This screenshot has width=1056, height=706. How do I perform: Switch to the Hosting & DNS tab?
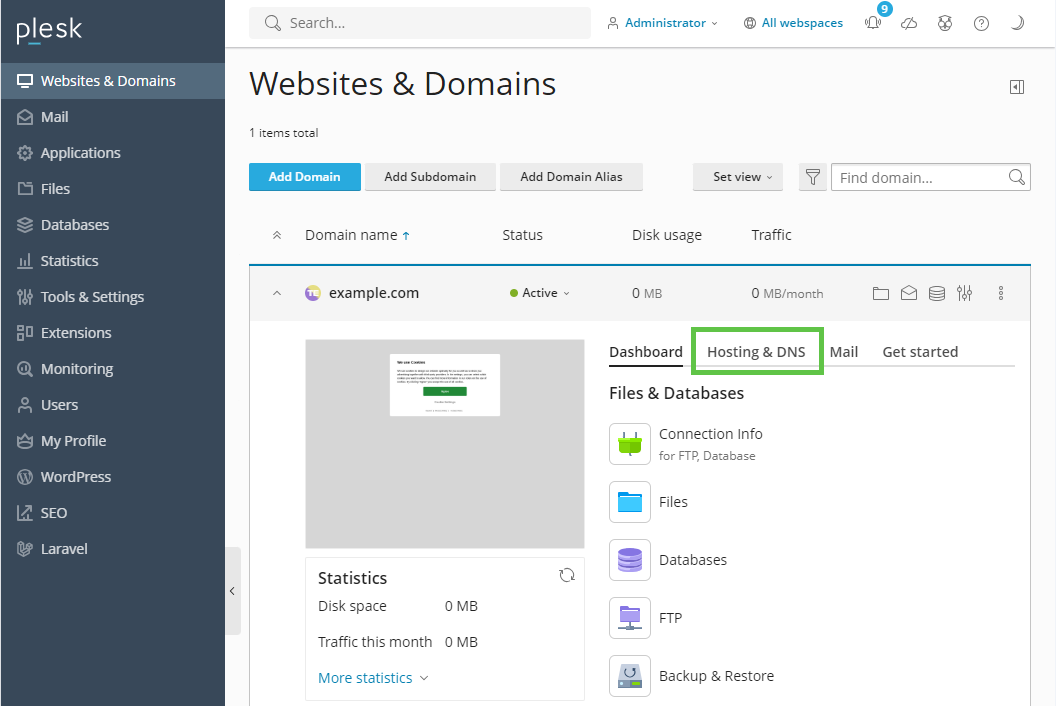[756, 352]
